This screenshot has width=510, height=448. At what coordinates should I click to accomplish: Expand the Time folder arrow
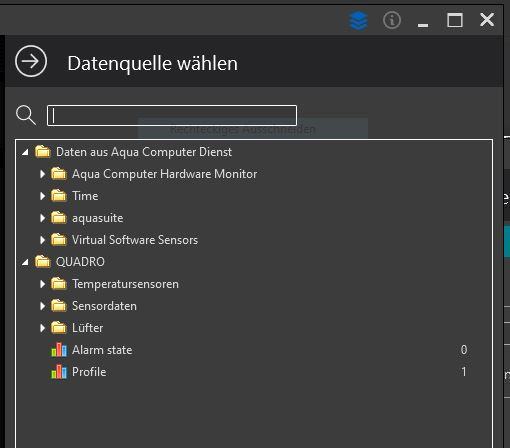[x=42, y=196]
